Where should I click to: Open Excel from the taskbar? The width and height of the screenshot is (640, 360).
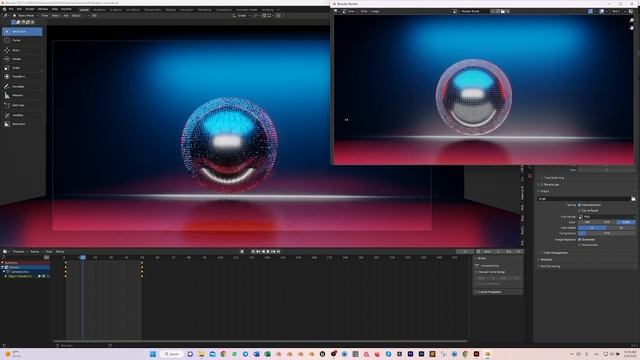click(267, 354)
